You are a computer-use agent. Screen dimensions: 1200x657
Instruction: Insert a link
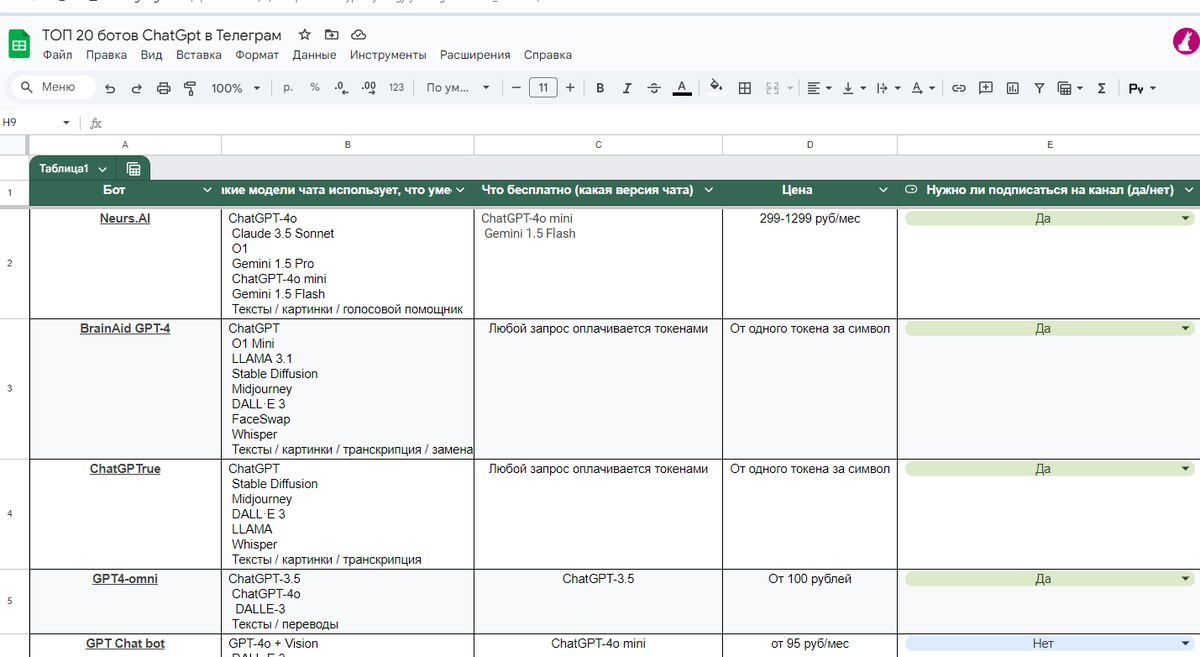pyautogui.click(x=958, y=88)
